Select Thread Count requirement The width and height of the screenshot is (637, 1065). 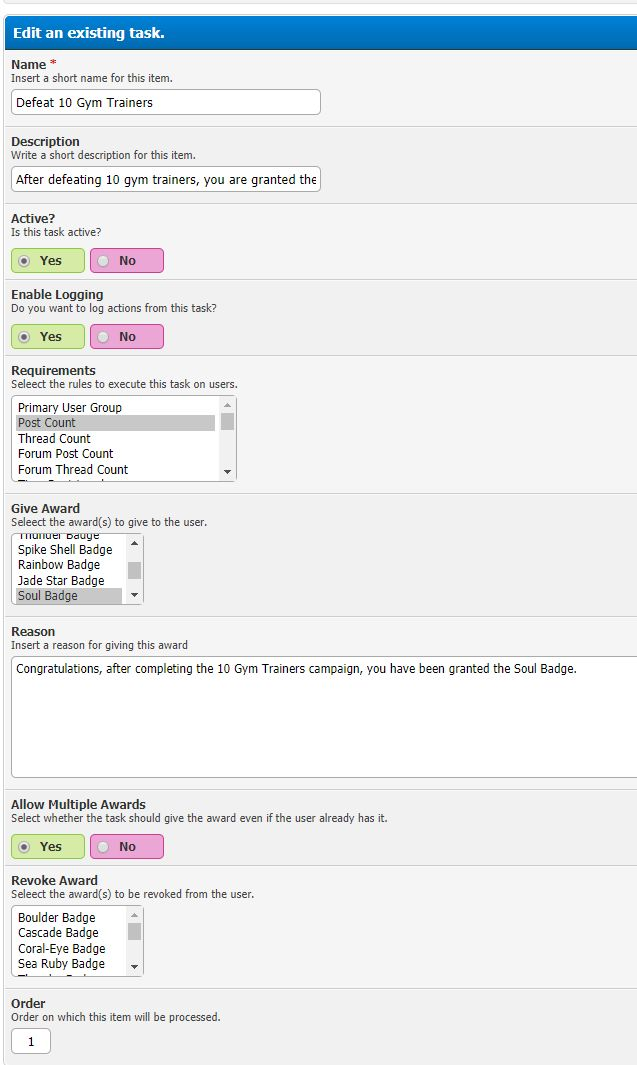pyautogui.click(x=54, y=439)
